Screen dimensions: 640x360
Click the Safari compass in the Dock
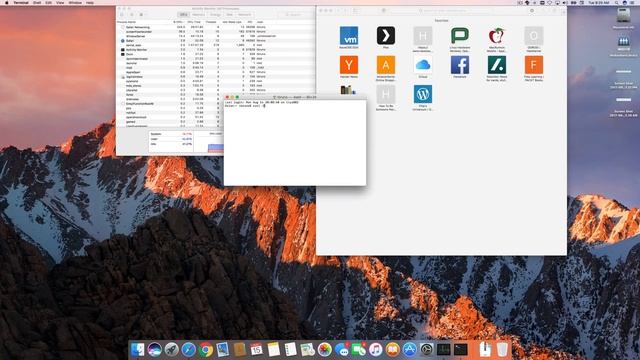point(189,350)
